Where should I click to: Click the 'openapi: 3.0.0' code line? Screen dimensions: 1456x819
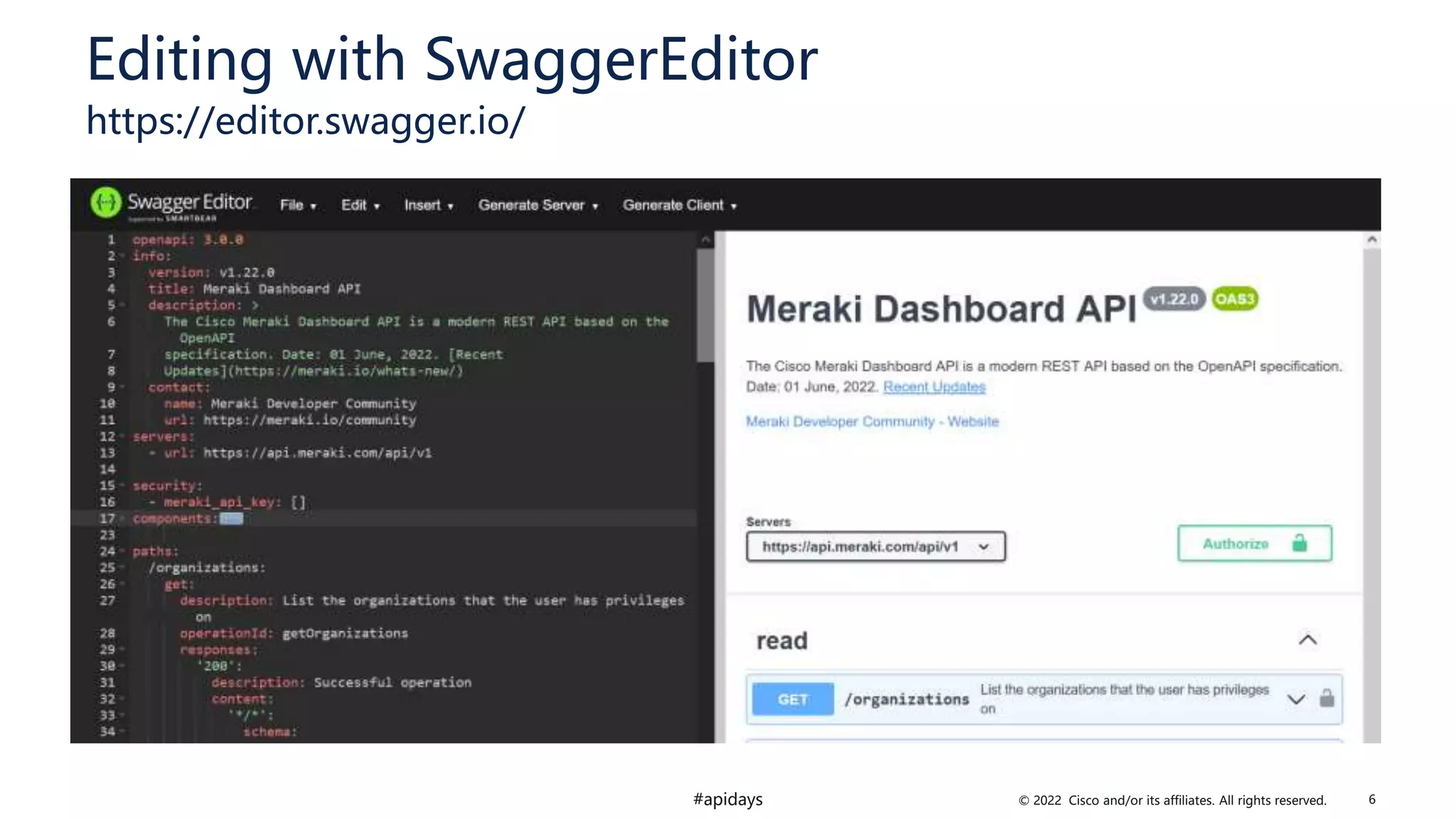(x=188, y=240)
